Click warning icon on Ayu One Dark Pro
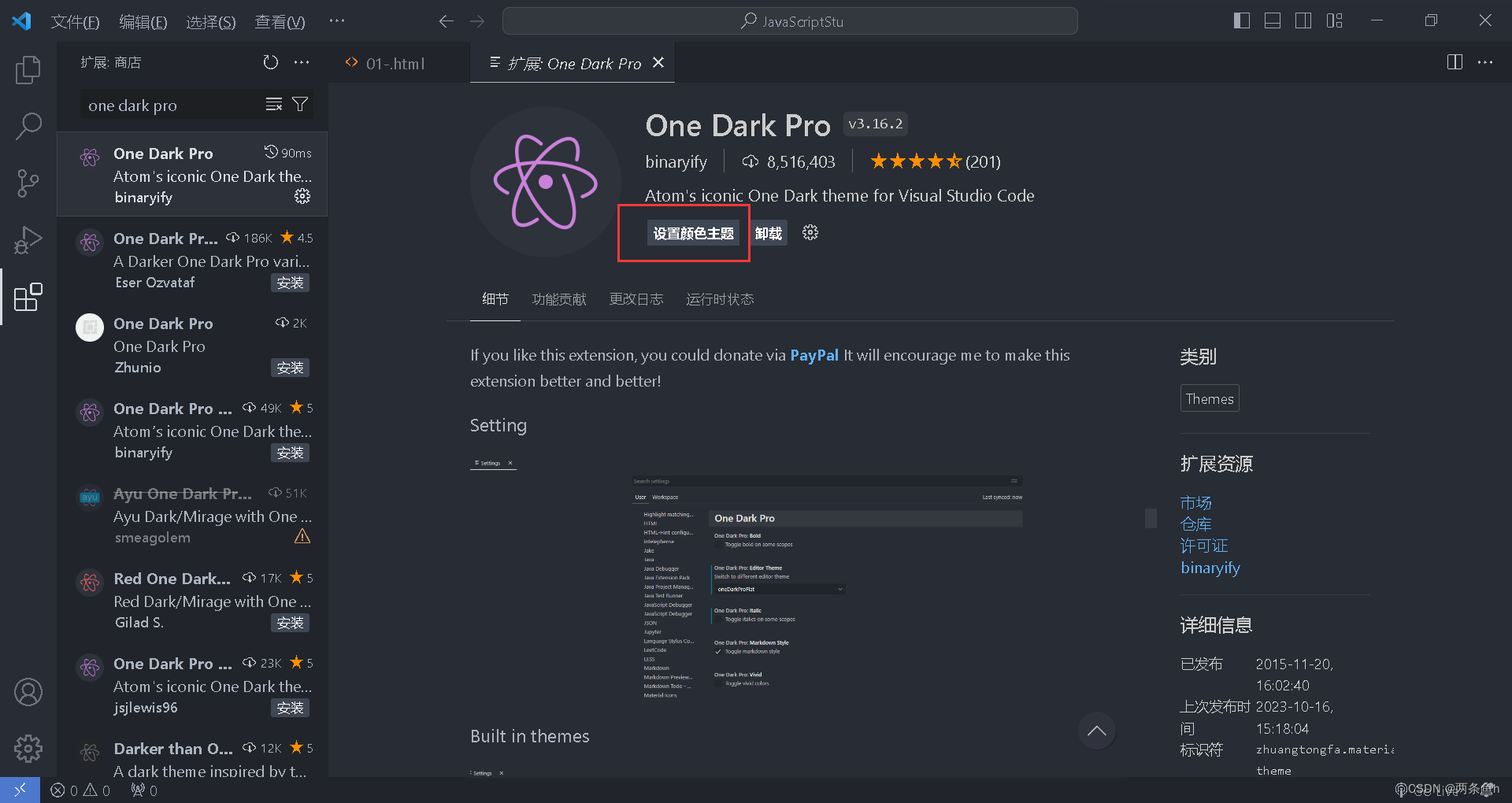The width and height of the screenshot is (1512, 803). (302, 536)
